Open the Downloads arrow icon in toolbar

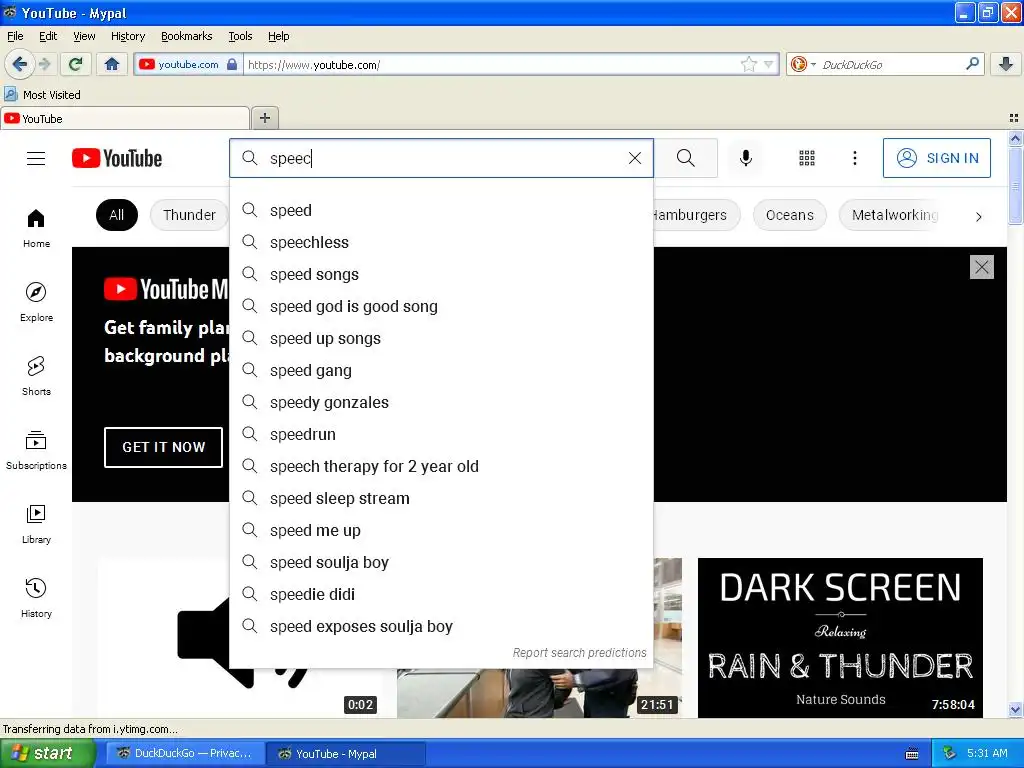[x=1006, y=64]
